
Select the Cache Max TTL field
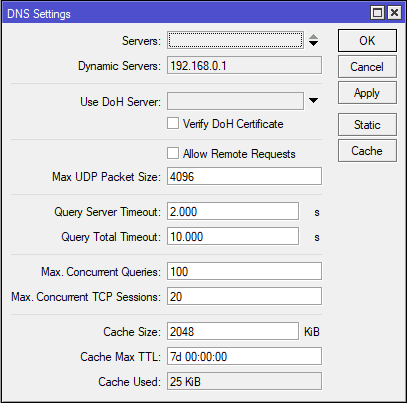pyautogui.click(x=244, y=356)
